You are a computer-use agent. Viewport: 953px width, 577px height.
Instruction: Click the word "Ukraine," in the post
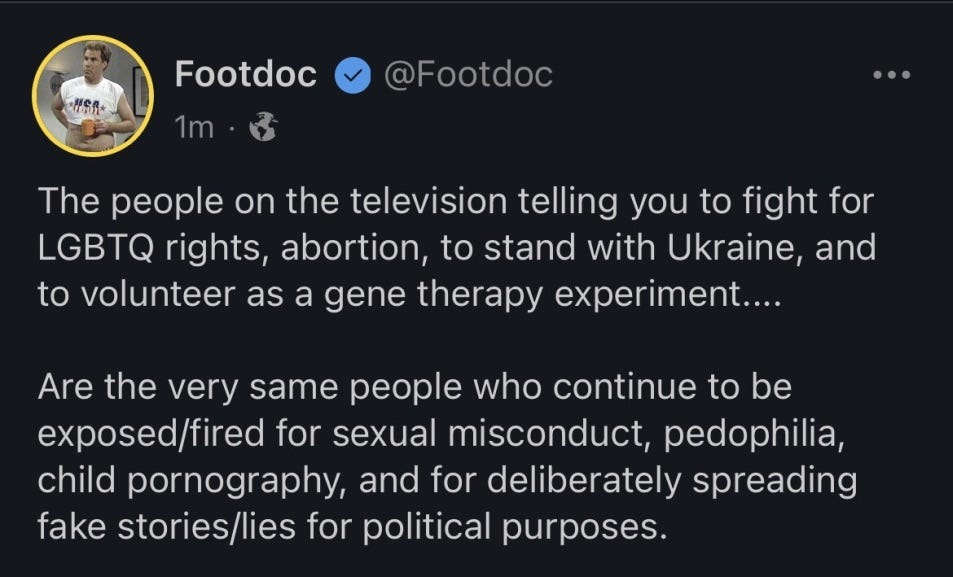(735, 248)
